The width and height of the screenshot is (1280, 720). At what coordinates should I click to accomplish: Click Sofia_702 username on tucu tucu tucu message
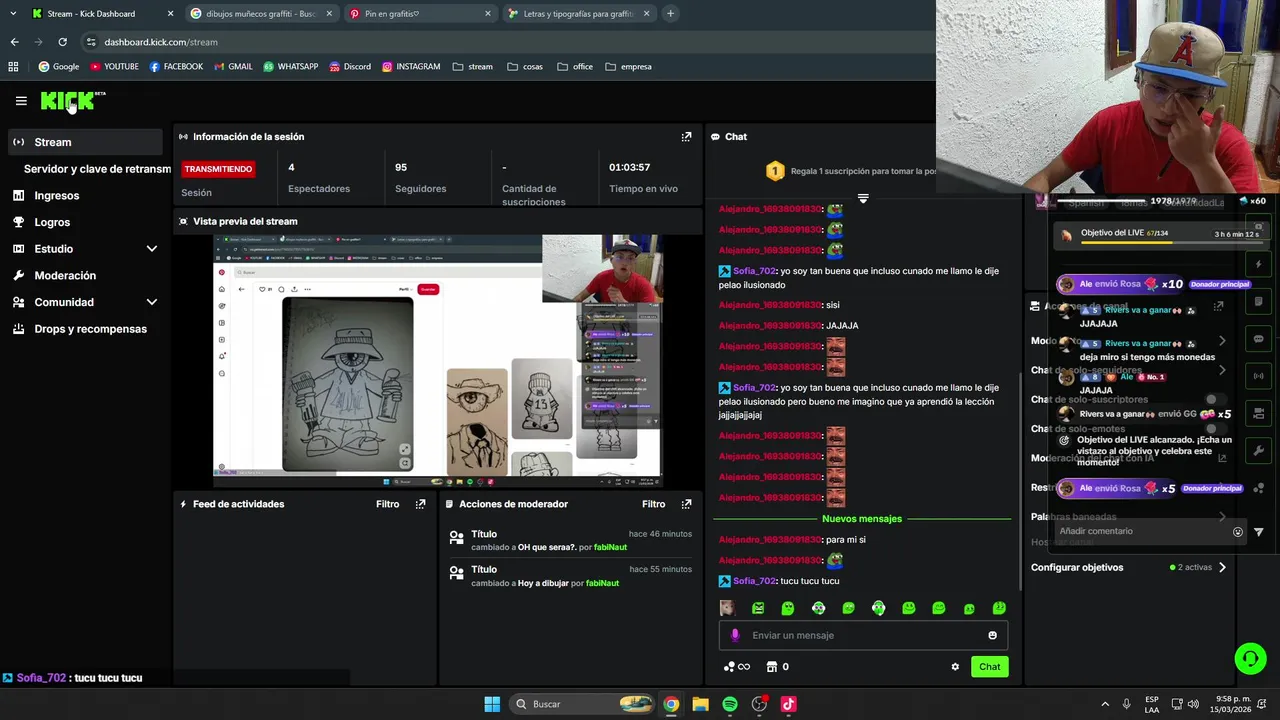[754, 581]
